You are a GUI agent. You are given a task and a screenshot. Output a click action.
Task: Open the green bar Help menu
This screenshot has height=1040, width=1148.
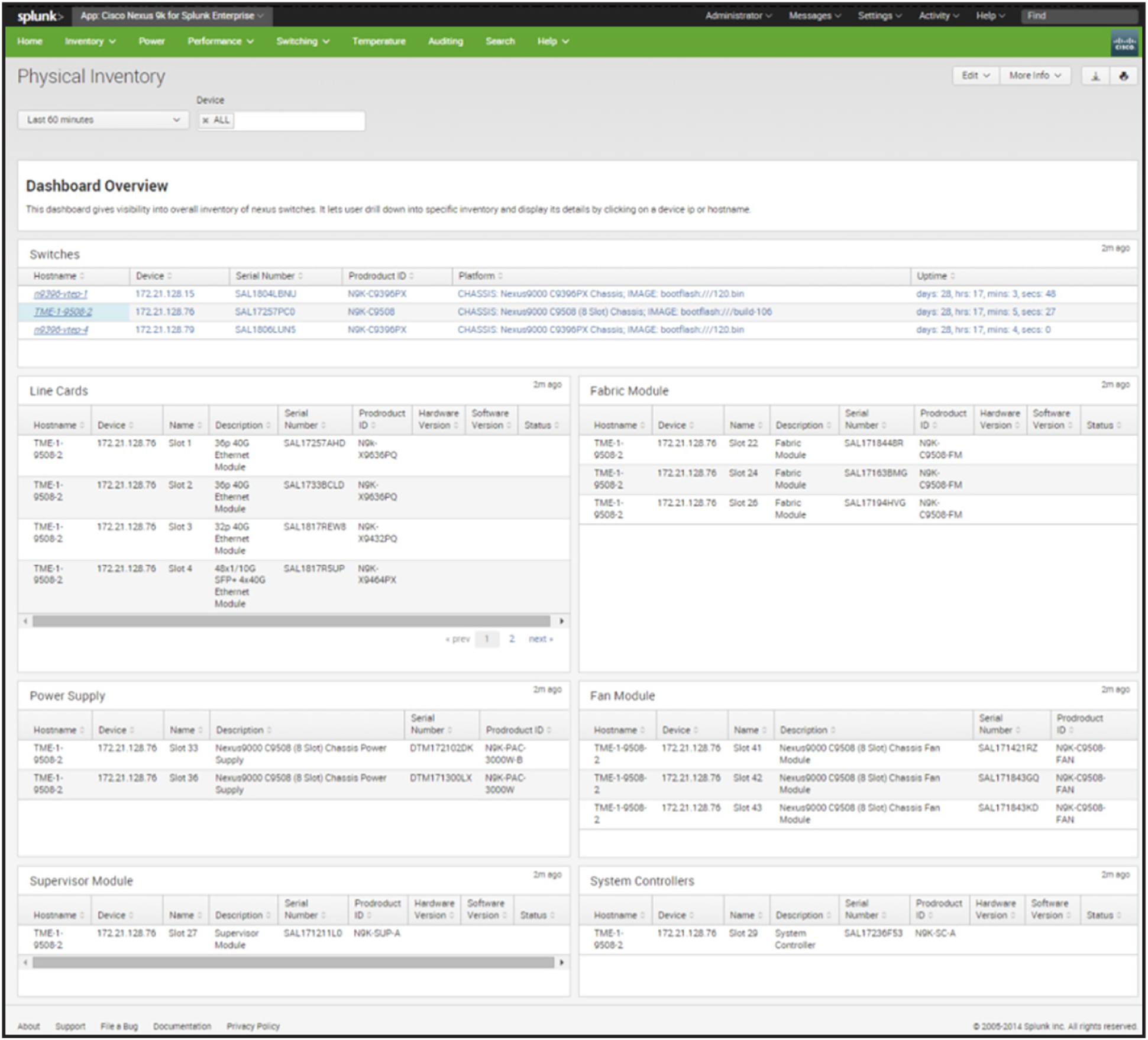(552, 41)
